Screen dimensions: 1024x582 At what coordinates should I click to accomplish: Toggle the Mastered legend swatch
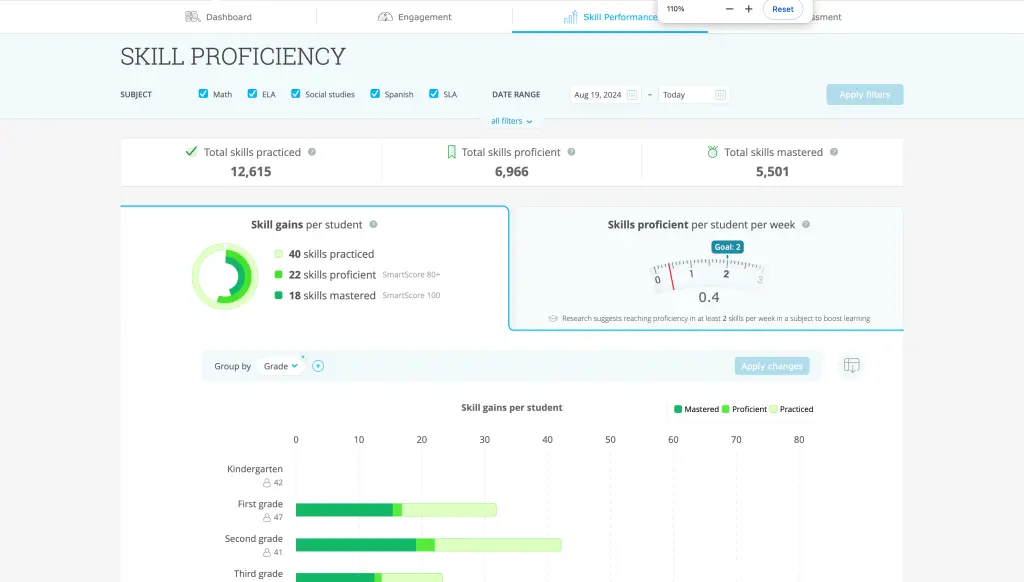(x=678, y=410)
